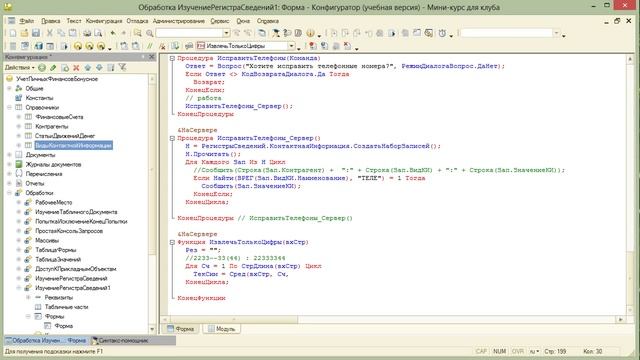Select Константы in the configuration tree
This screenshot has width=640, height=360.
pos(39,98)
